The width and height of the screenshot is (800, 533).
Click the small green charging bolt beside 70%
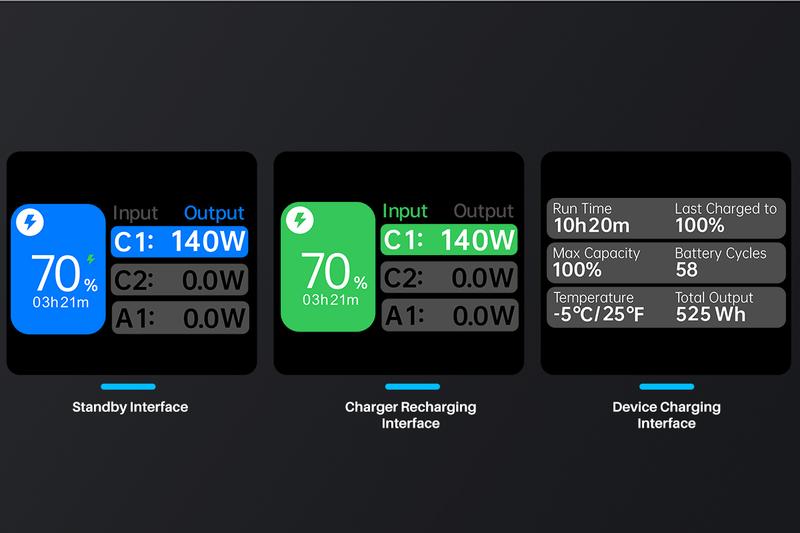[x=91, y=259]
